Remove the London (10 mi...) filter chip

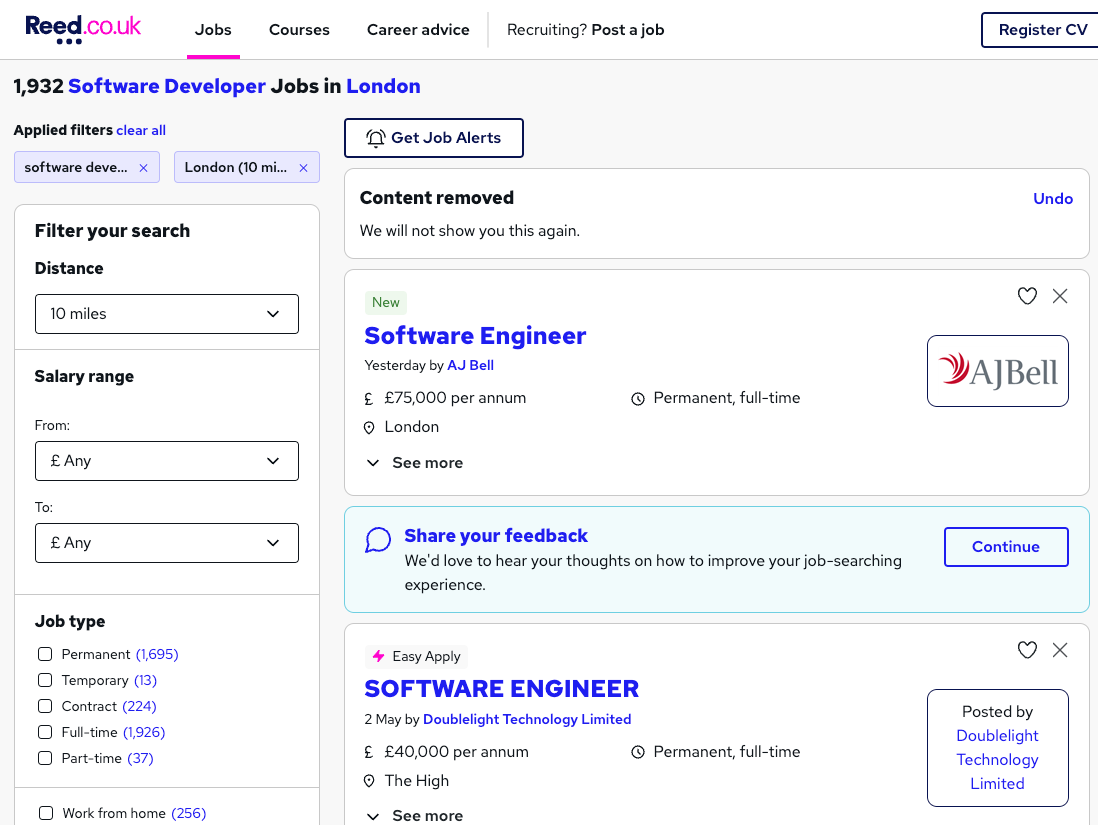303,168
